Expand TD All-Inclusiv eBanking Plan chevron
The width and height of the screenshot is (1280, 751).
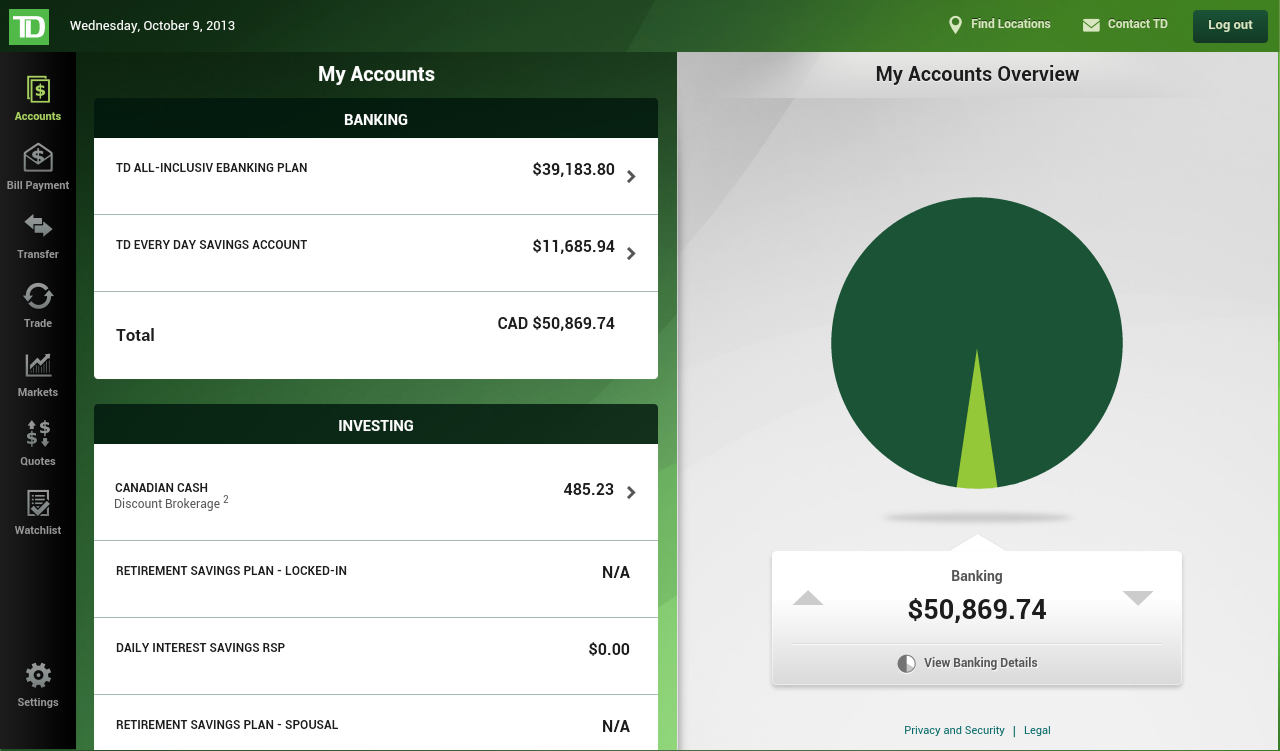[x=631, y=177]
